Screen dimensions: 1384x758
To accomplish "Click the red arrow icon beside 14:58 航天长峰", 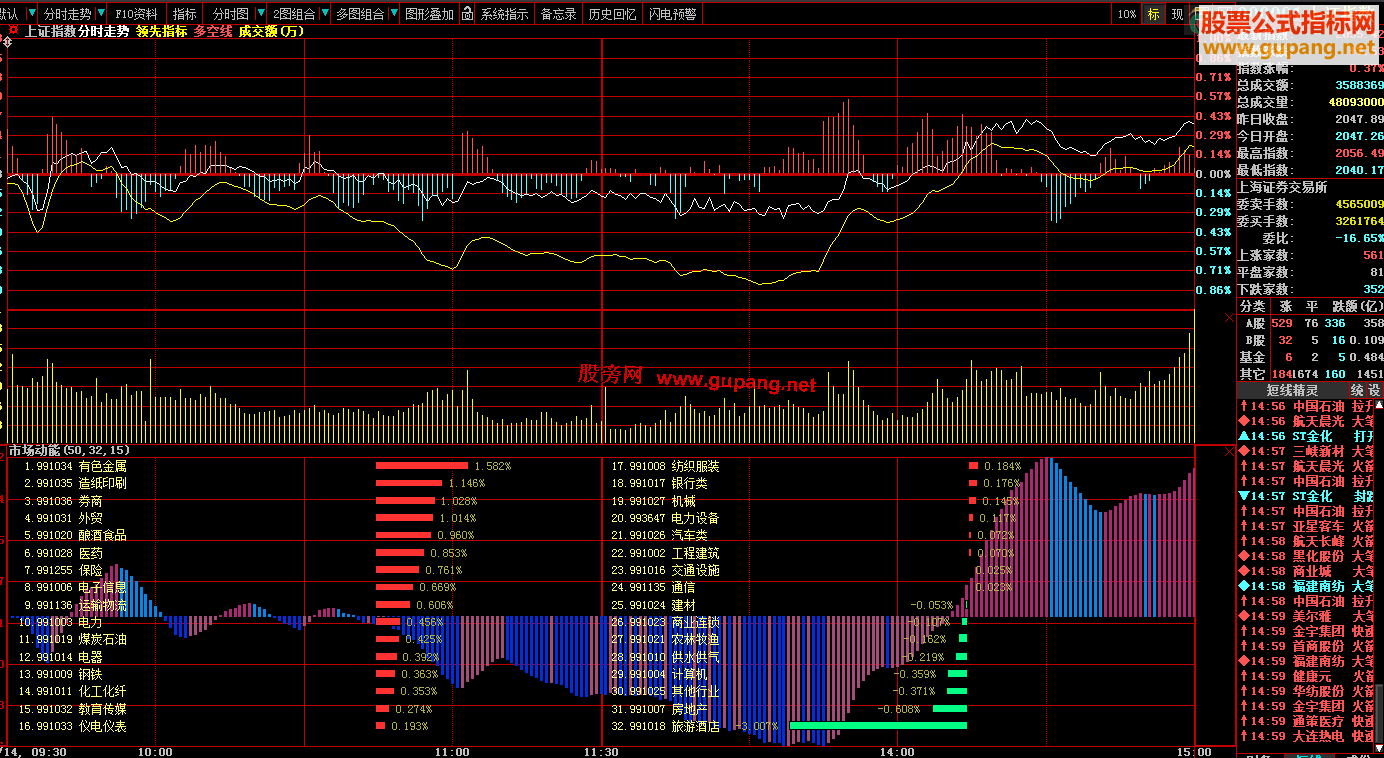I will pos(1243,542).
